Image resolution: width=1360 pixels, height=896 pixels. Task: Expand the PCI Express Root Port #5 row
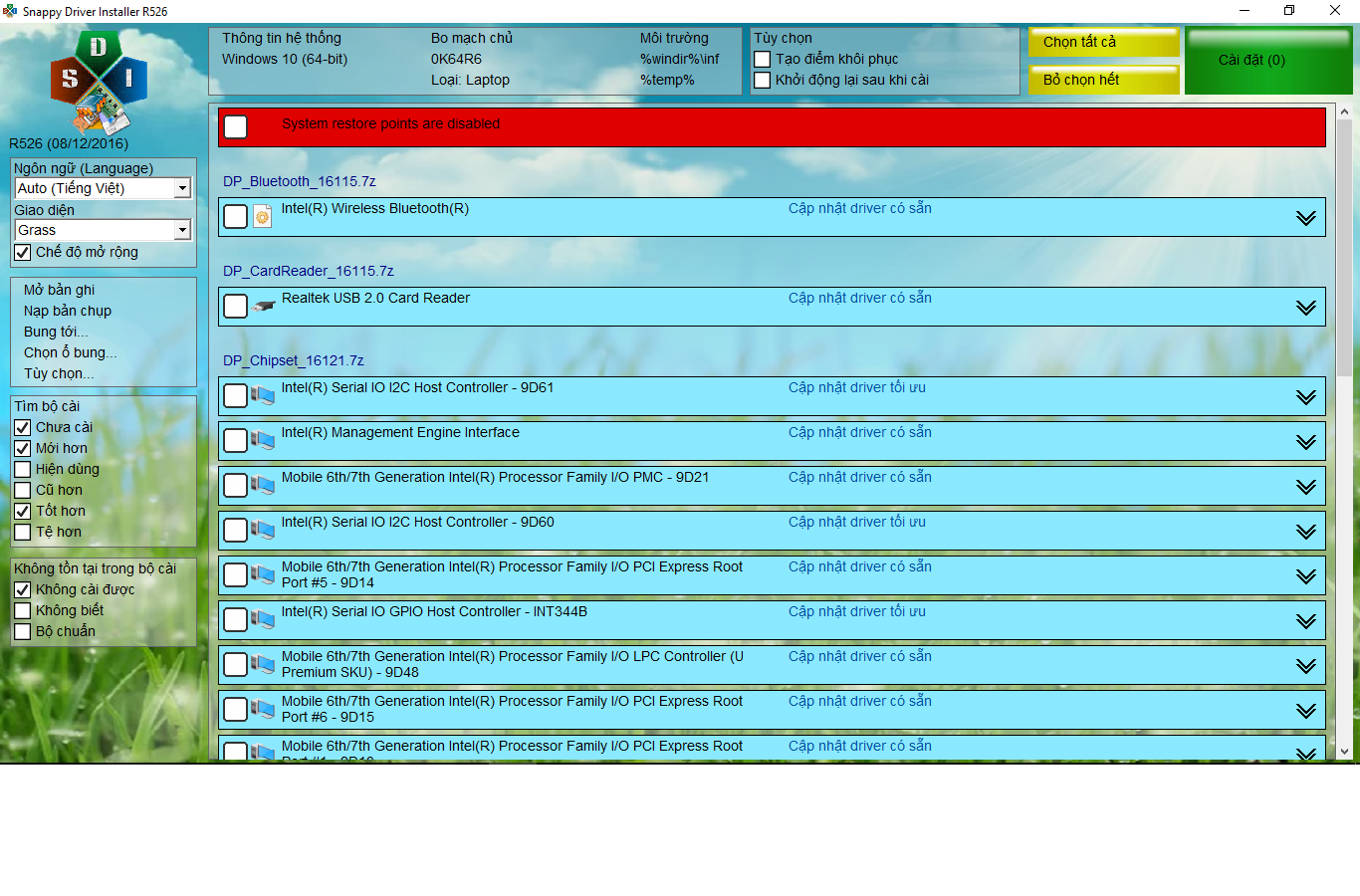tap(1306, 576)
